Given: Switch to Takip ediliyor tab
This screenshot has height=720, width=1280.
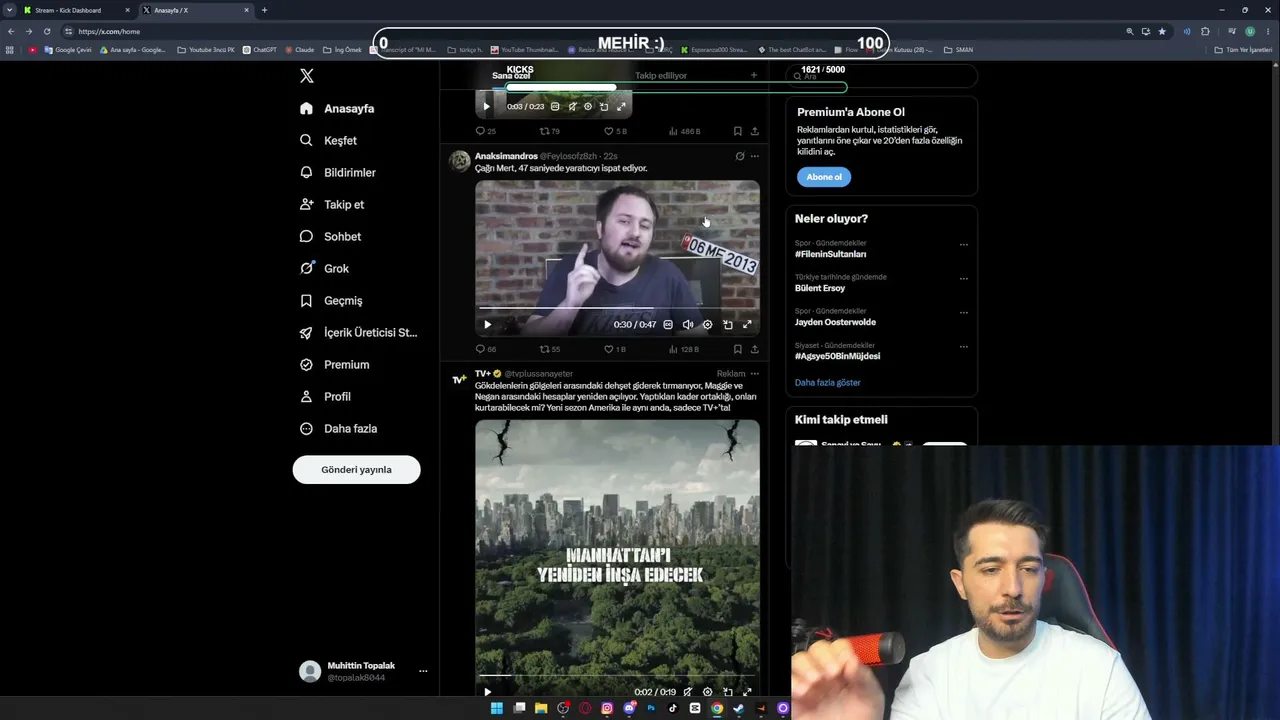Looking at the screenshot, I should coord(661,75).
